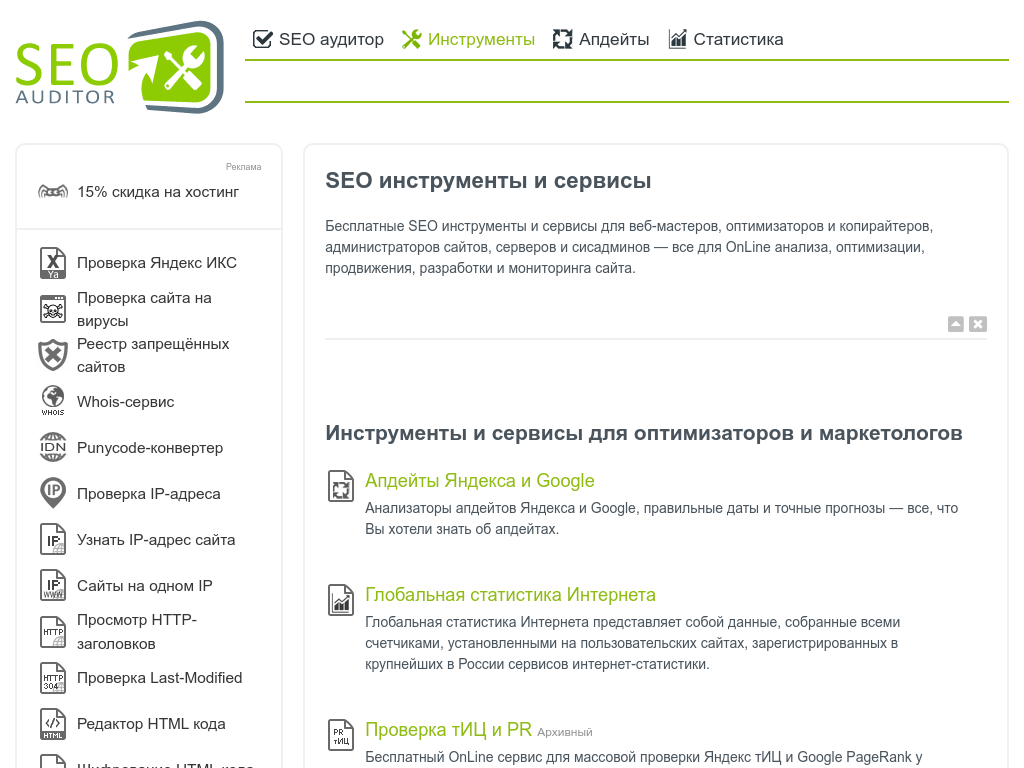The width and height of the screenshot is (1024, 768).
Task: Click the shield icon for Реестр запрещённых сайтов
Action: pyautogui.click(x=53, y=355)
